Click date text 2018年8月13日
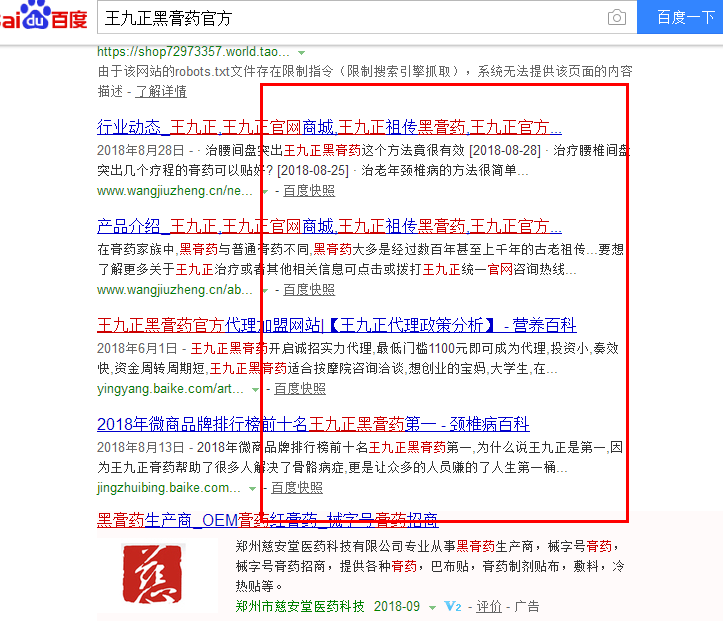 click(141, 447)
